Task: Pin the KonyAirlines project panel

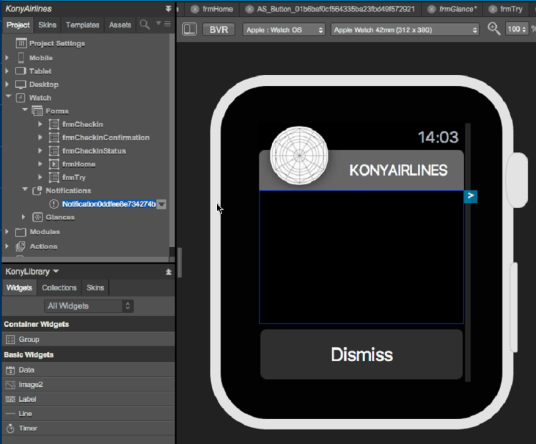Action: (x=168, y=9)
